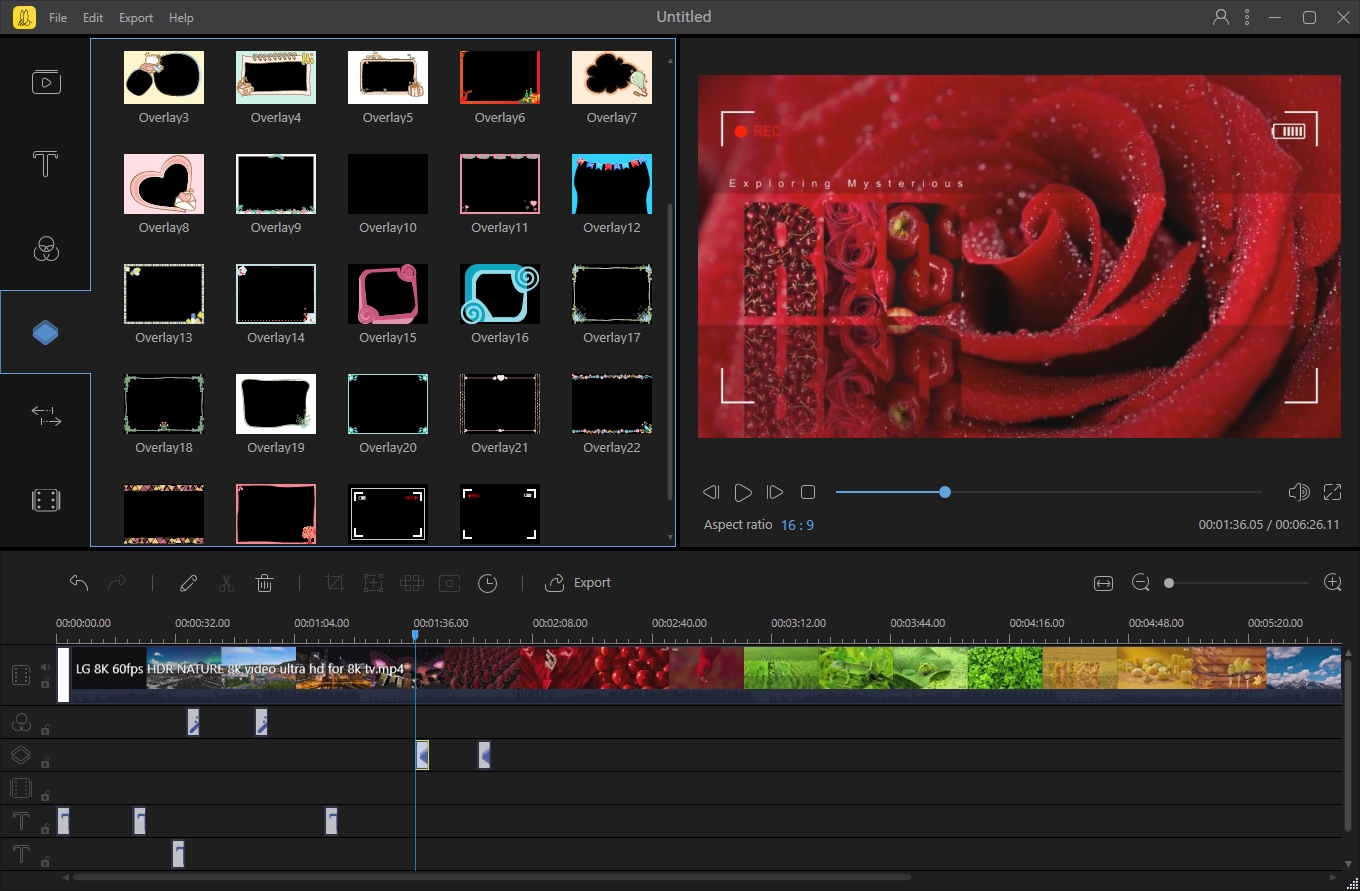The image size is (1360, 891).
Task: Open the Media library tab in sidebar
Action: pyautogui.click(x=46, y=82)
